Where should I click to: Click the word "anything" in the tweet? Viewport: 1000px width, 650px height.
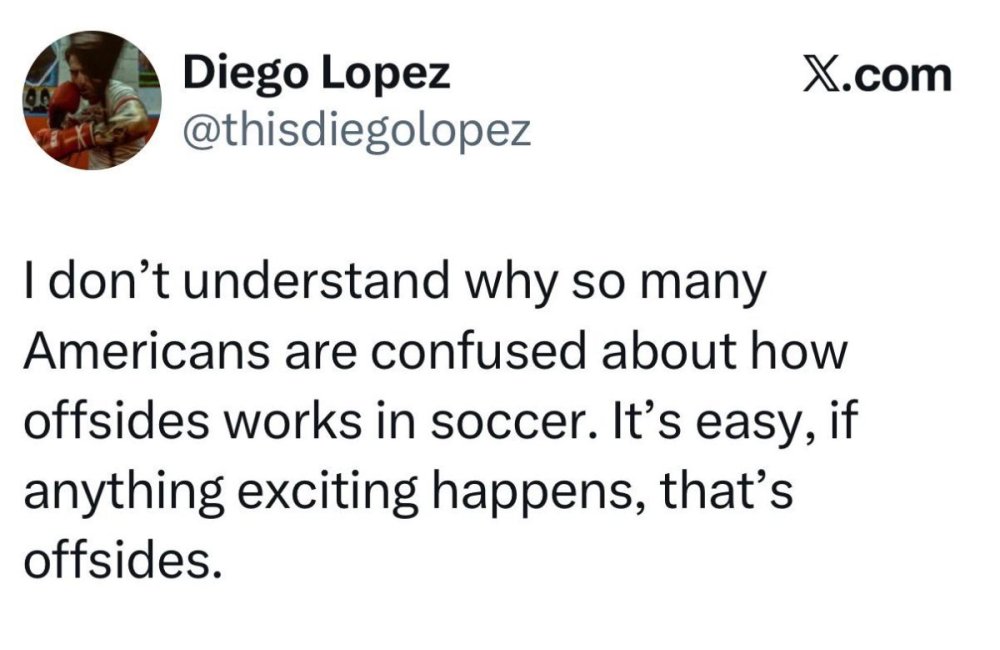[x=124, y=492]
